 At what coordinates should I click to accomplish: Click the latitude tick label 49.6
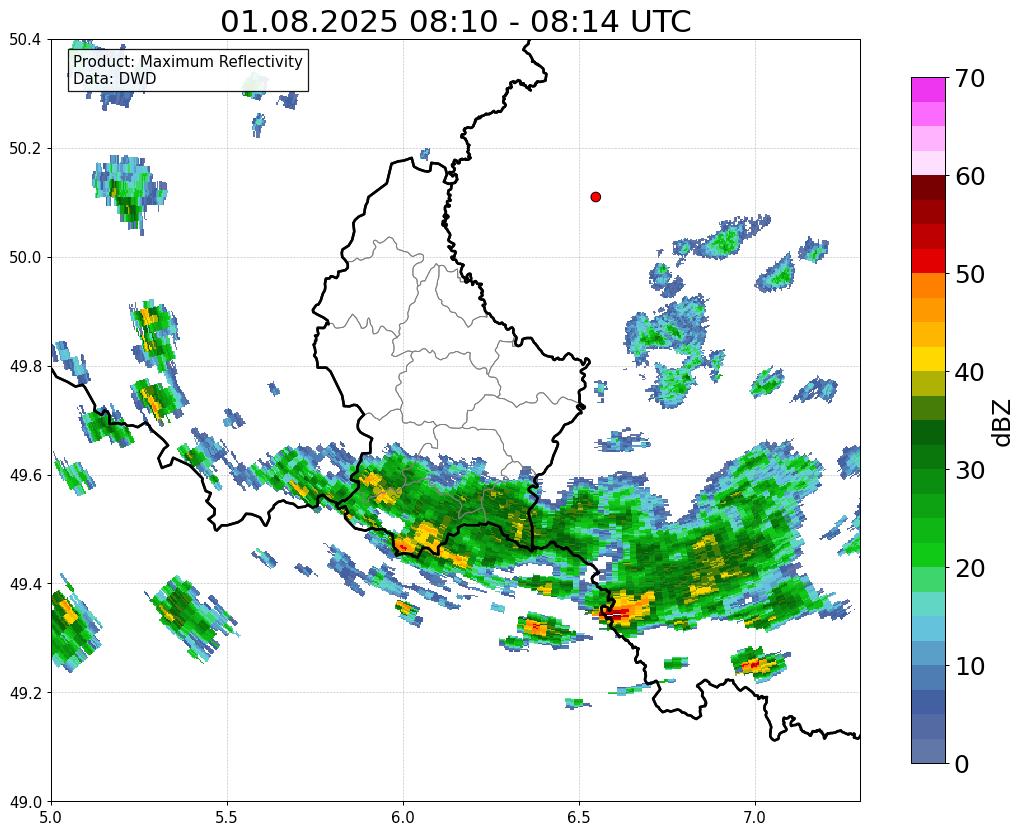25,476
